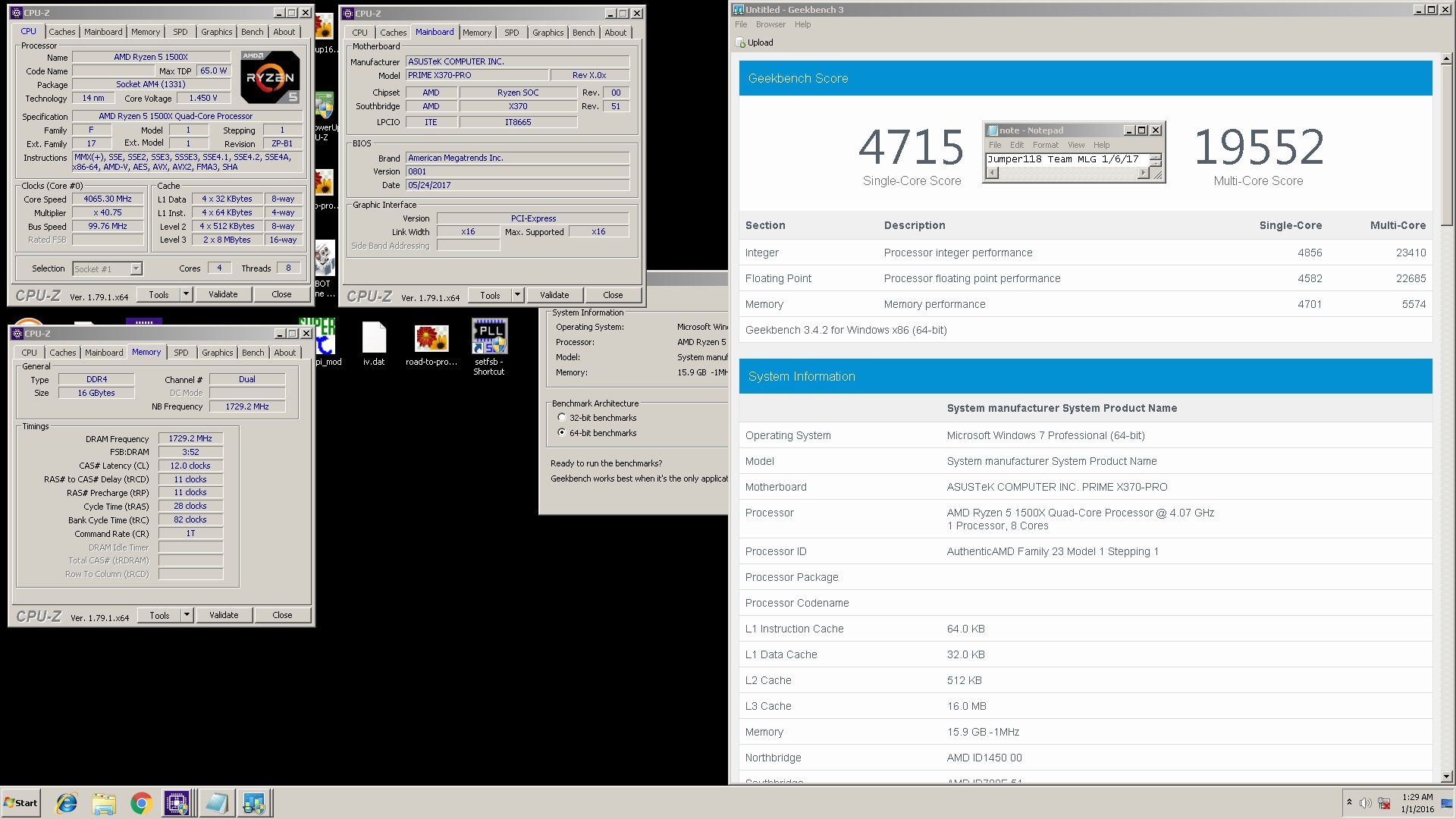
Task: Open Geekbench File menu
Action: pos(741,24)
